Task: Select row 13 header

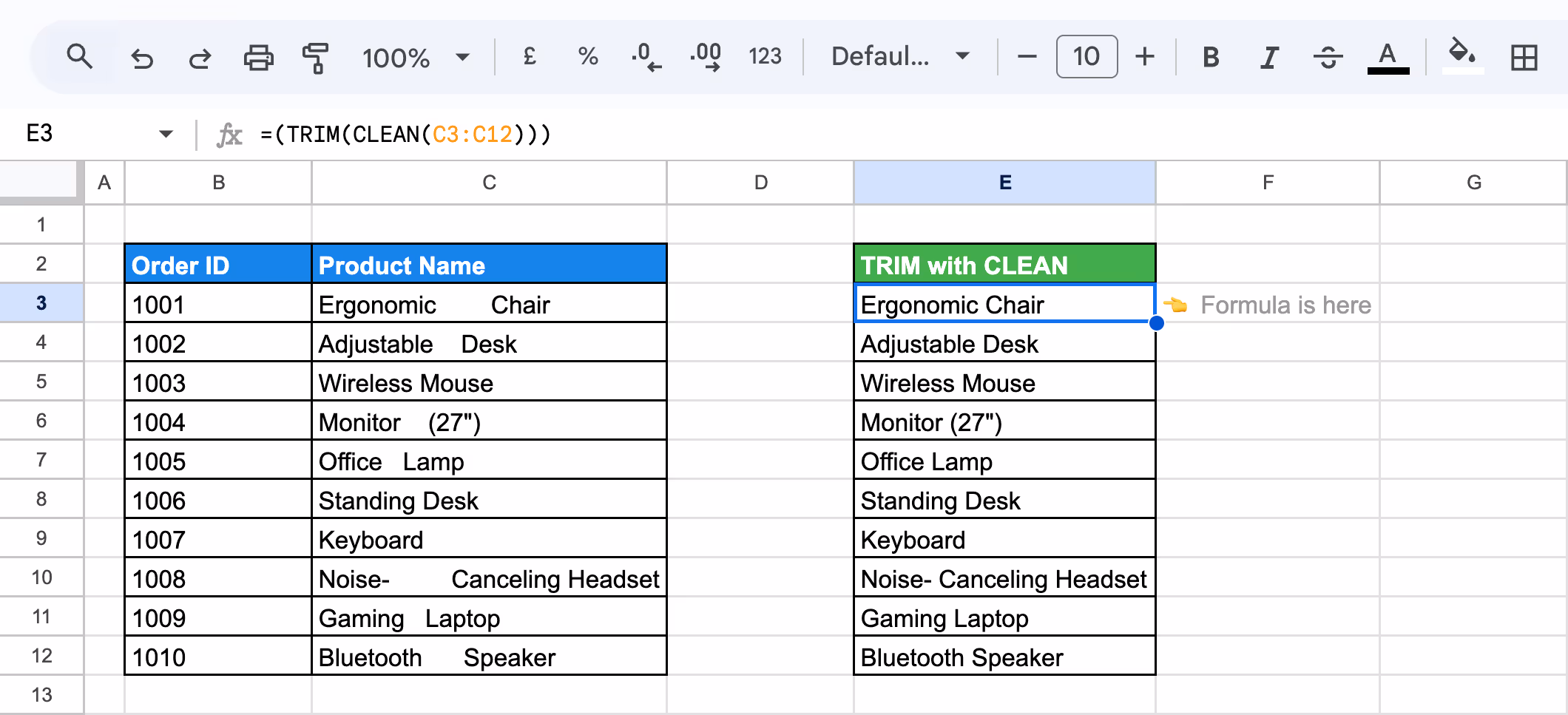Action: (x=41, y=694)
